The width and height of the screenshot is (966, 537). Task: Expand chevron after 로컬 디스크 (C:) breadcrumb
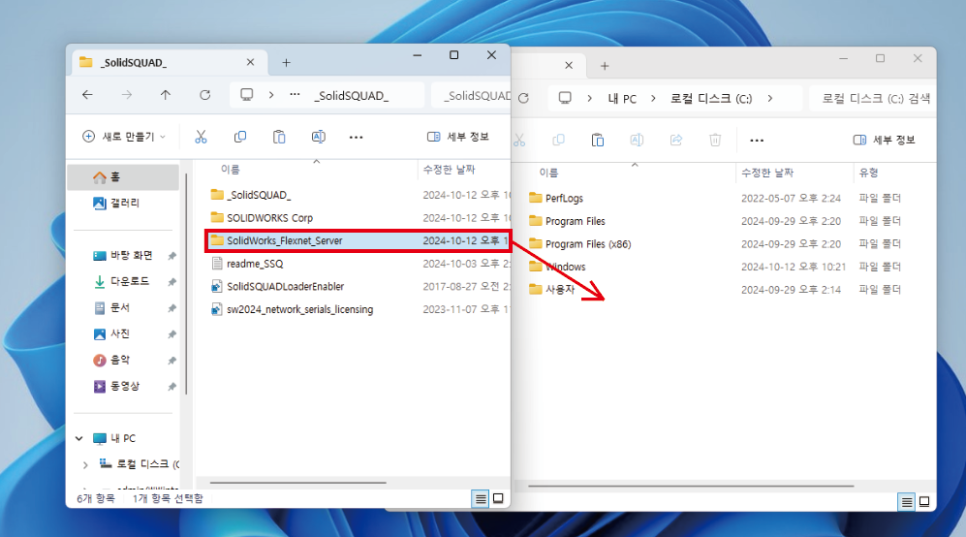click(x=769, y=99)
